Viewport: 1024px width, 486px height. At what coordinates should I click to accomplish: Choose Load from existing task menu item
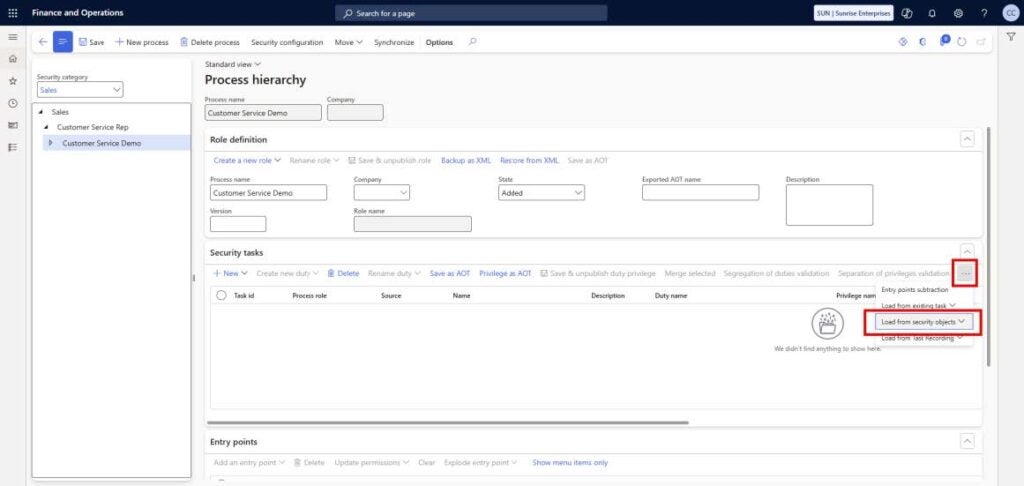coord(918,305)
